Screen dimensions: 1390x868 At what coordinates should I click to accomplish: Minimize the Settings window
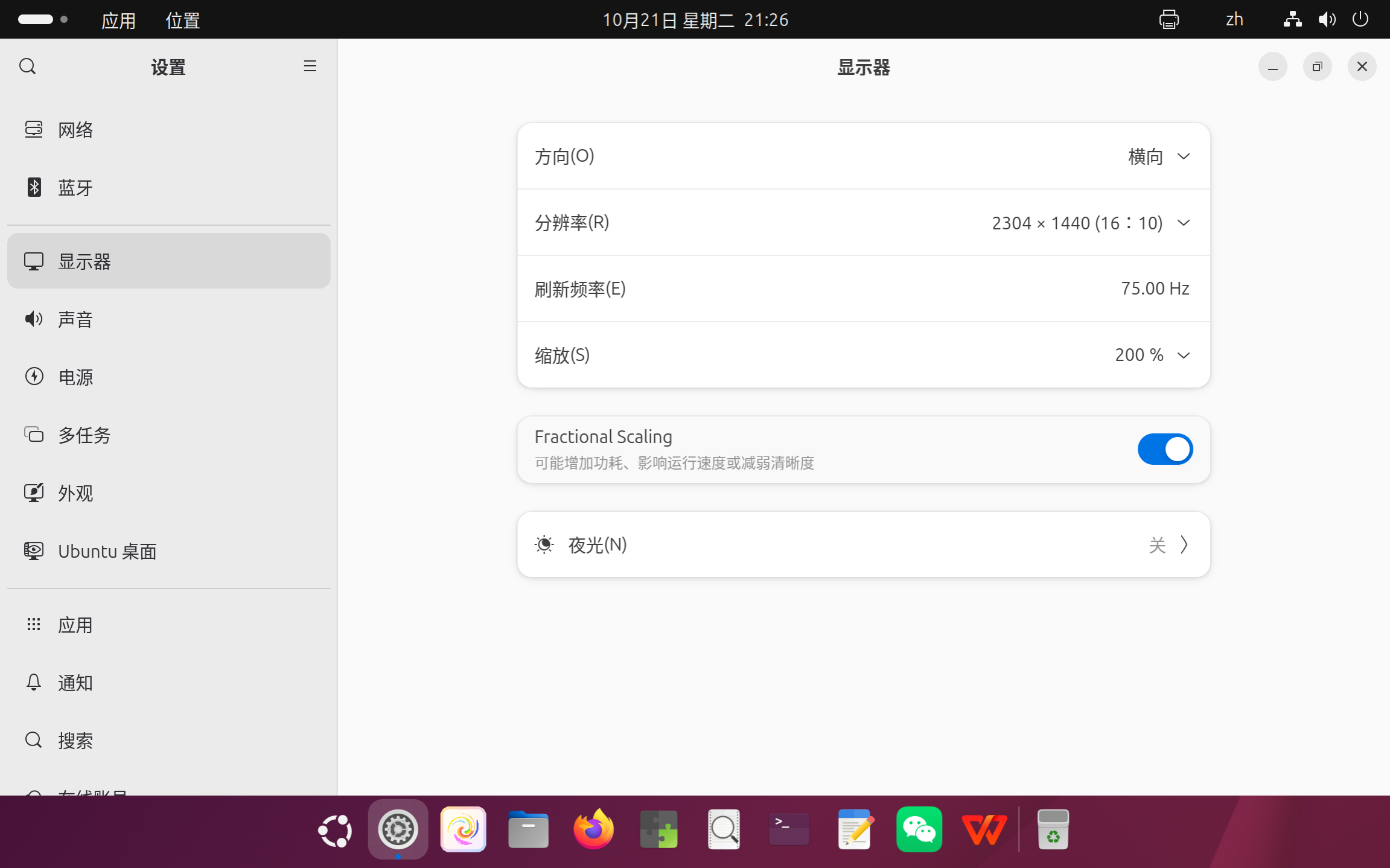[1272, 66]
